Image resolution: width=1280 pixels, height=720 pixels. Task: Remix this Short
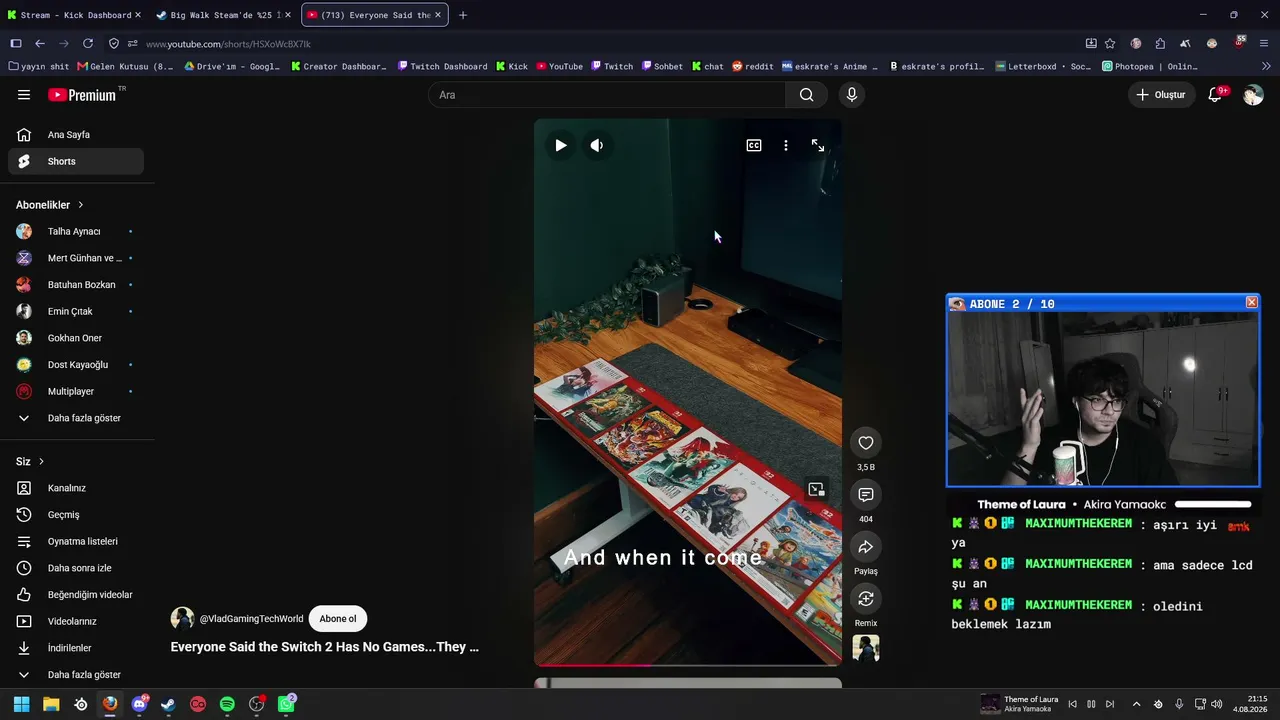(866, 599)
